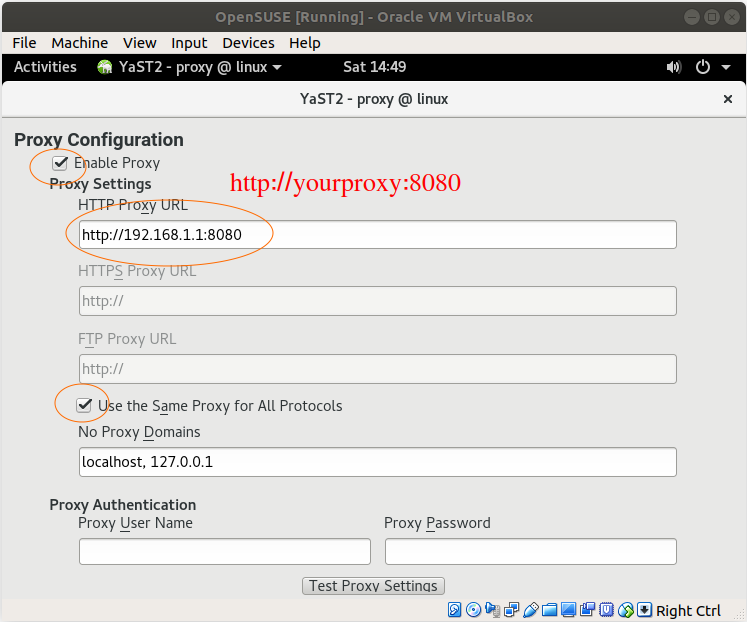Click the Proxy Password field
This screenshot has height=622, width=747.
pyautogui.click(x=531, y=552)
